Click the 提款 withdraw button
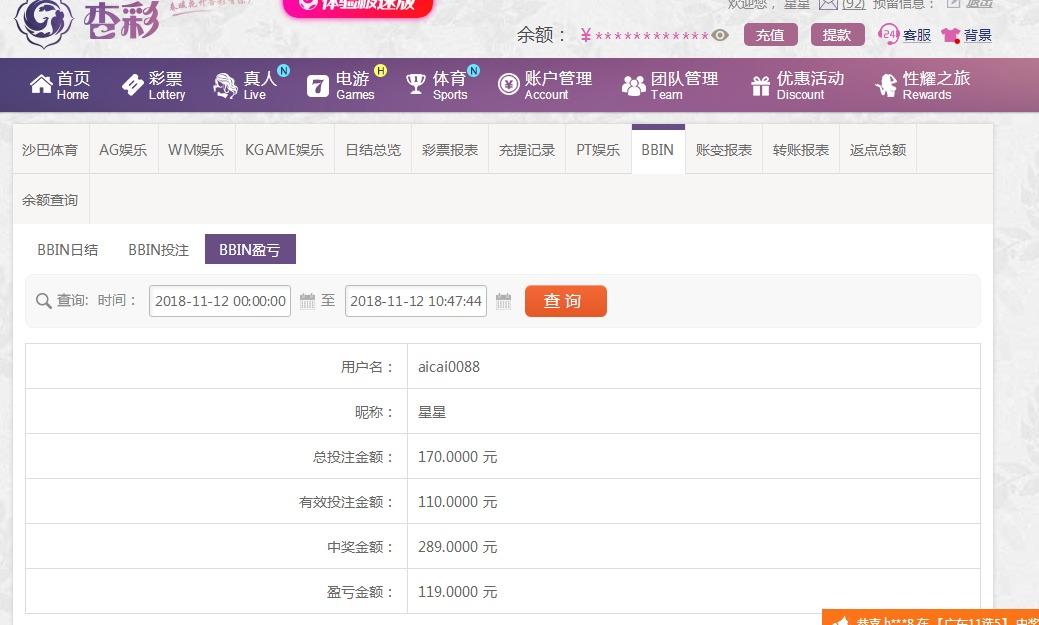The width and height of the screenshot is (1039, 625). click(837, 35)
